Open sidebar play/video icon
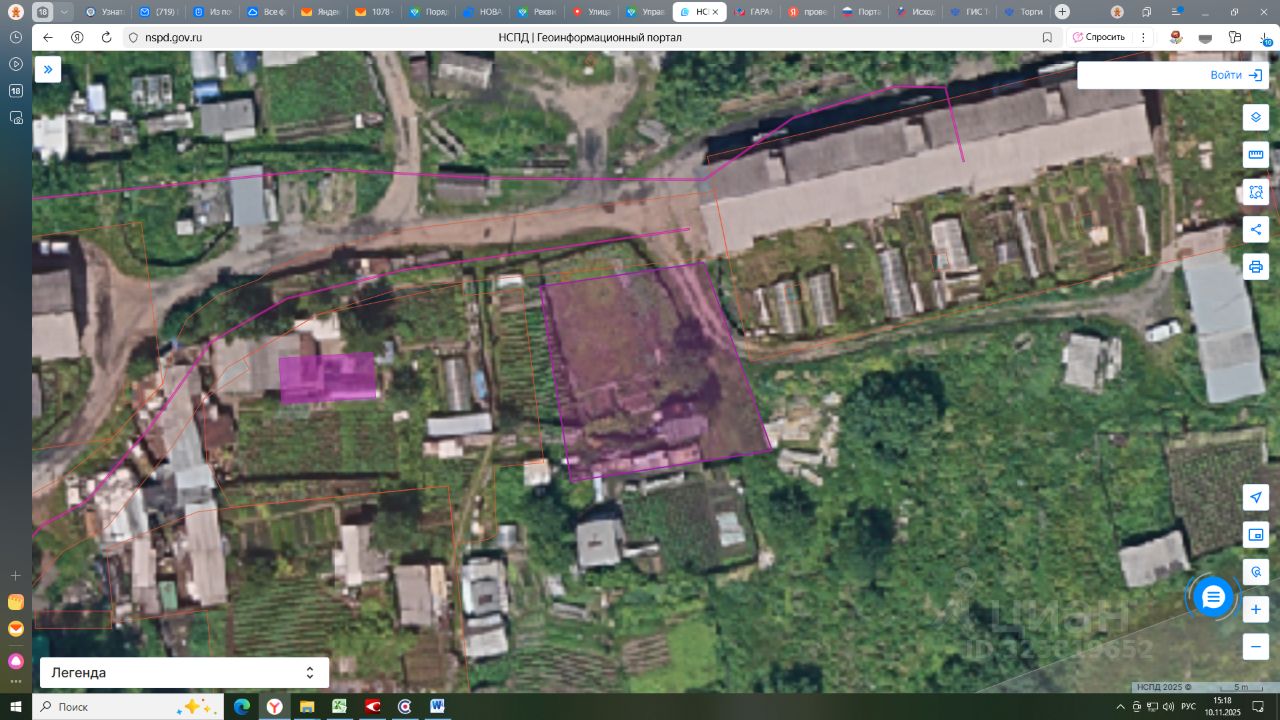 click(16, 64)
